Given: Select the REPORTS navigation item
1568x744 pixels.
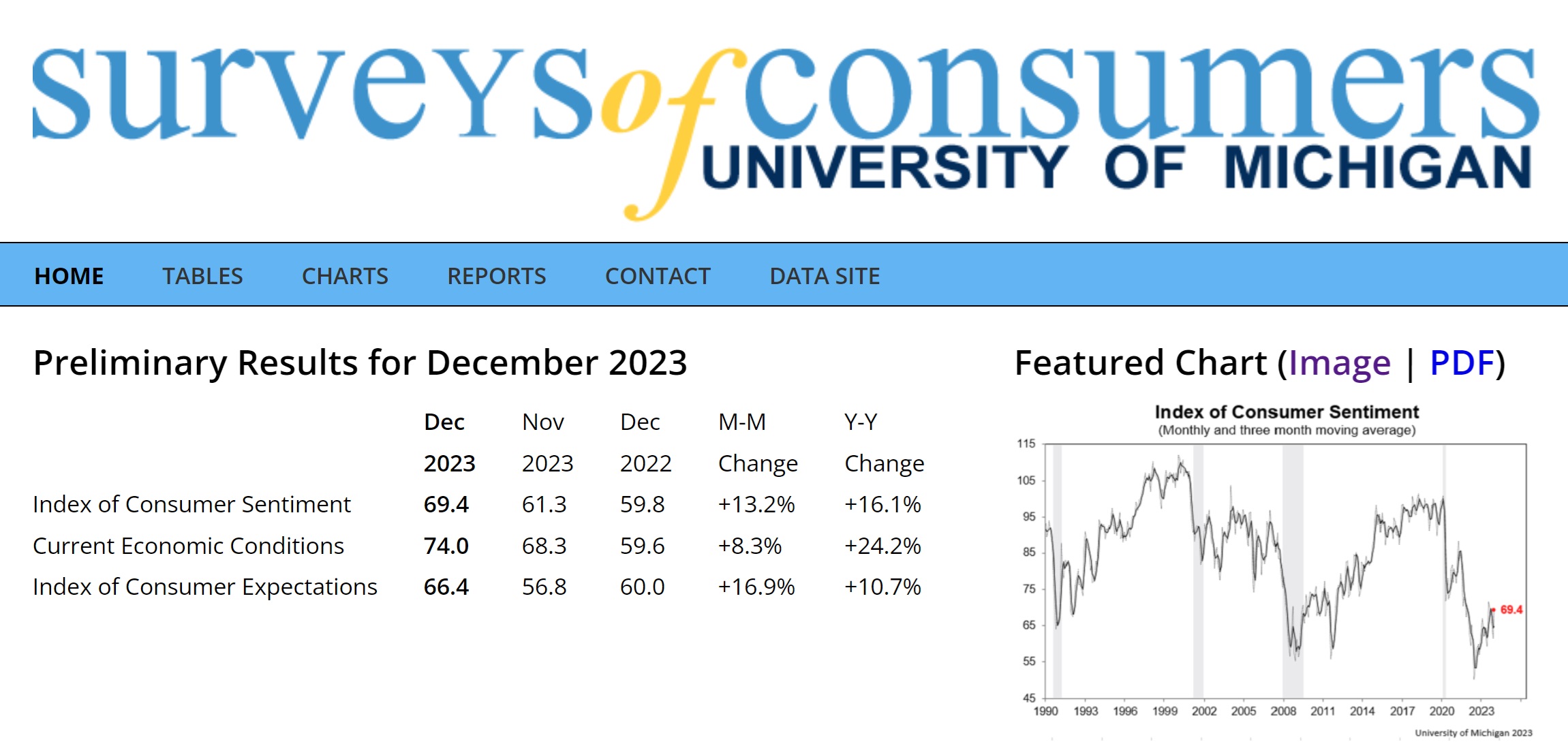Looking at the screenshot, I should [496, 276].
